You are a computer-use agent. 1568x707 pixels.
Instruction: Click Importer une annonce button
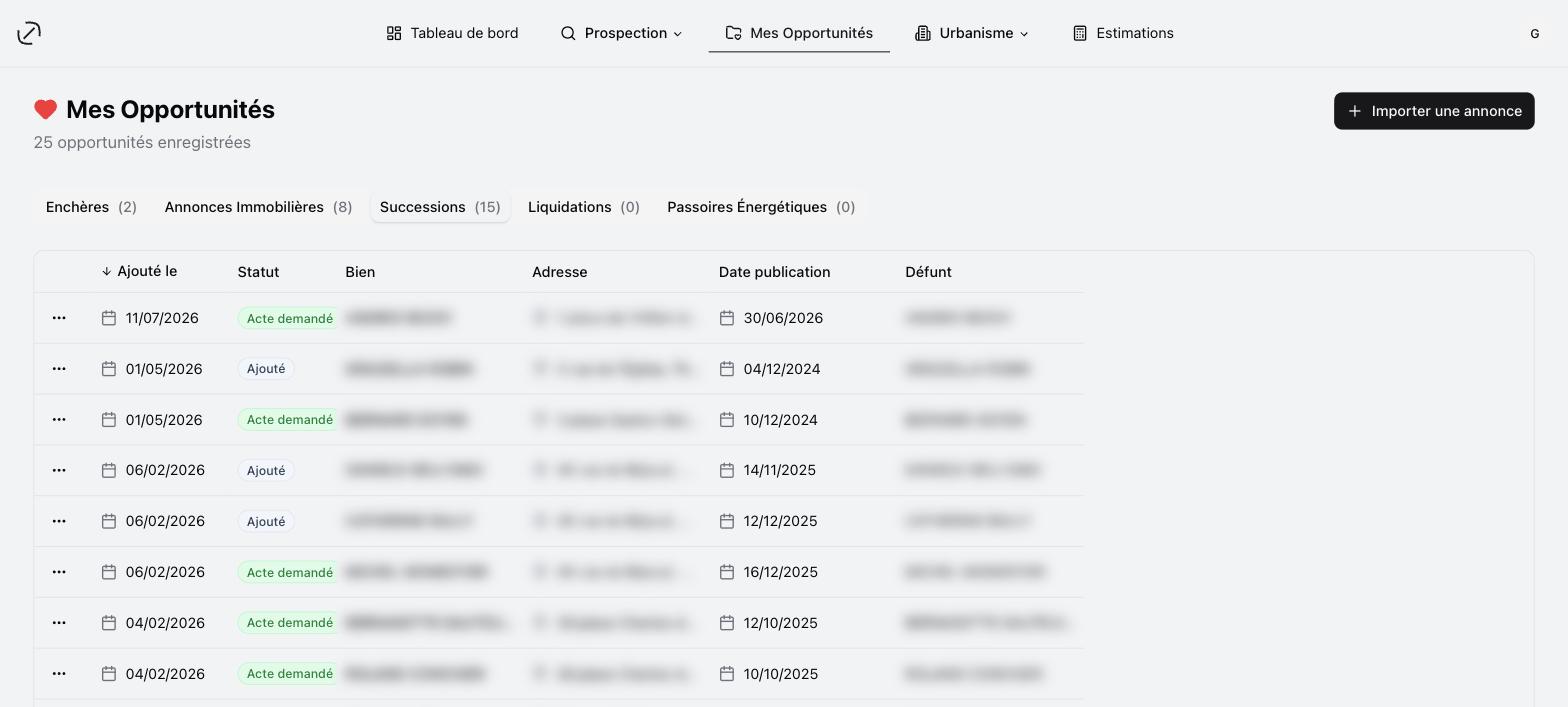(1434, 111)
